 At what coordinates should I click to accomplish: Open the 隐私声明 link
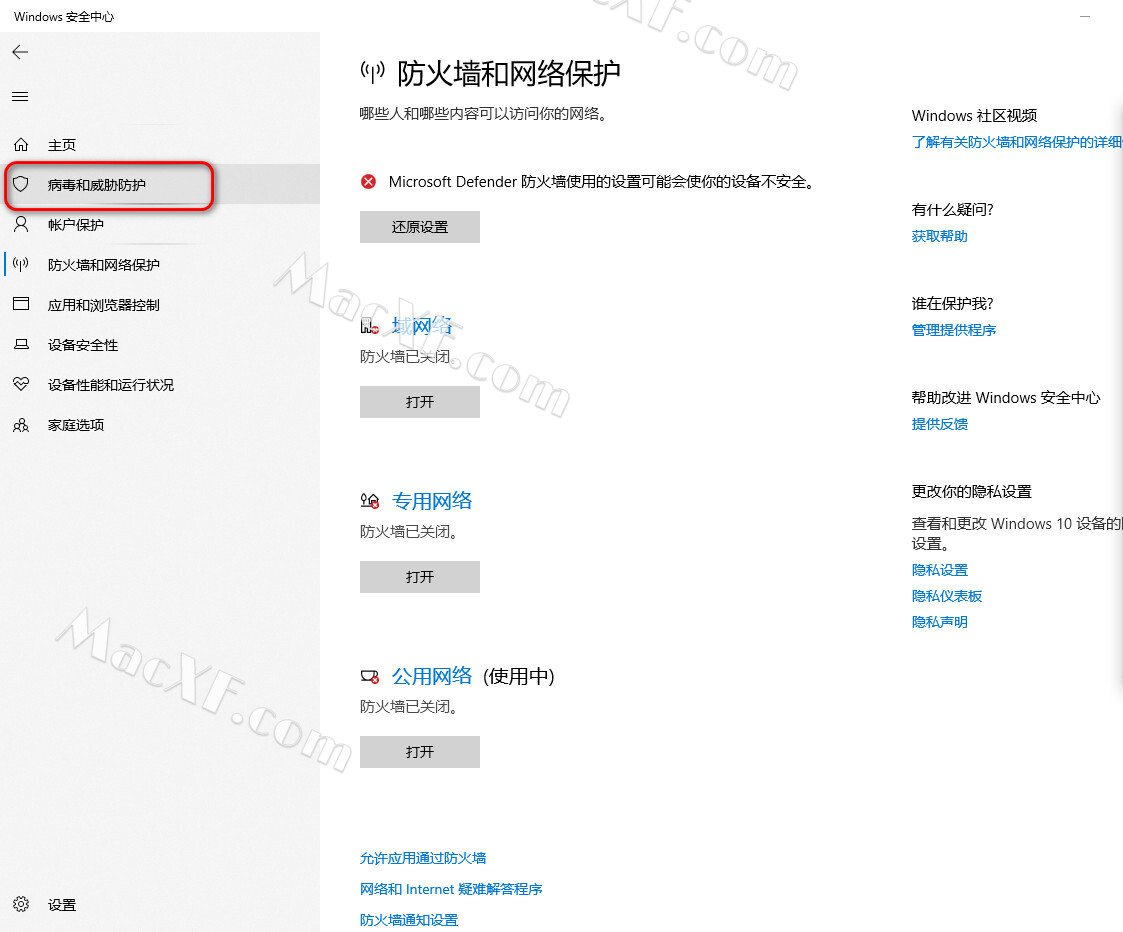(940, 621)
